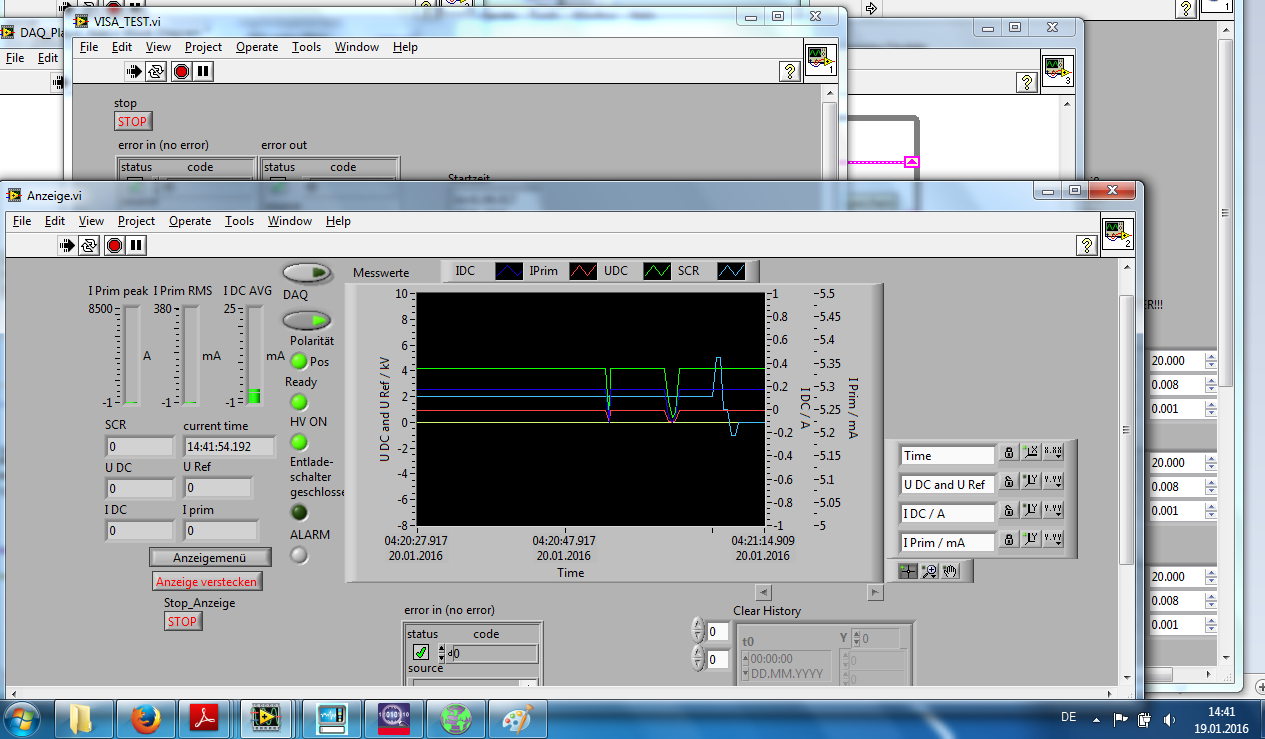
Task: Toggle the DAQ switch
Action: (307, 273)
